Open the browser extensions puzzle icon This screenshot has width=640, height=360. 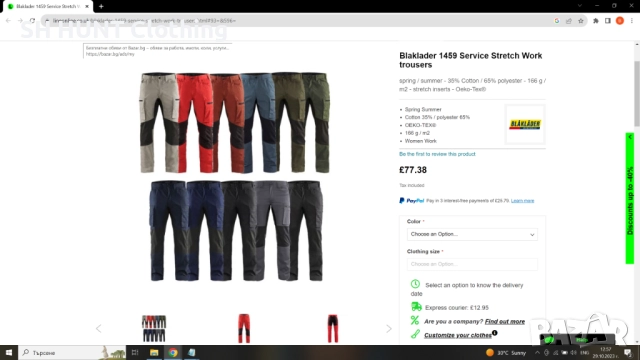pos(596,21)
